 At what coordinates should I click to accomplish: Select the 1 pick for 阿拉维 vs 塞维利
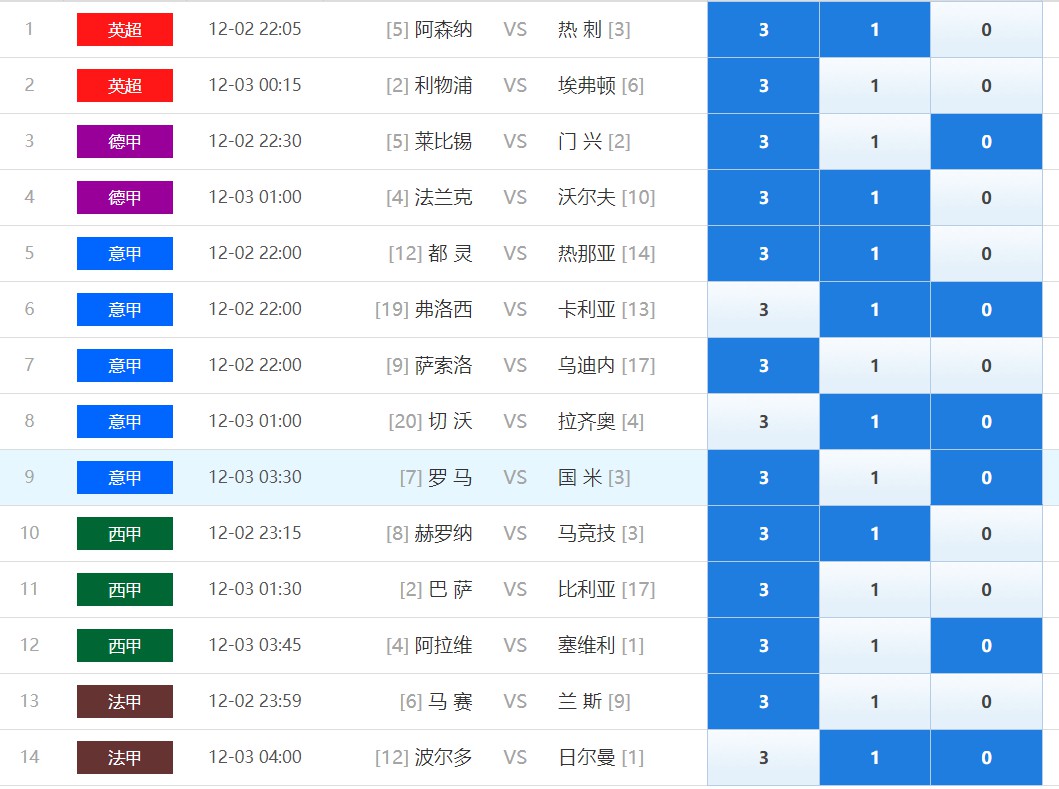click(875, 646)
